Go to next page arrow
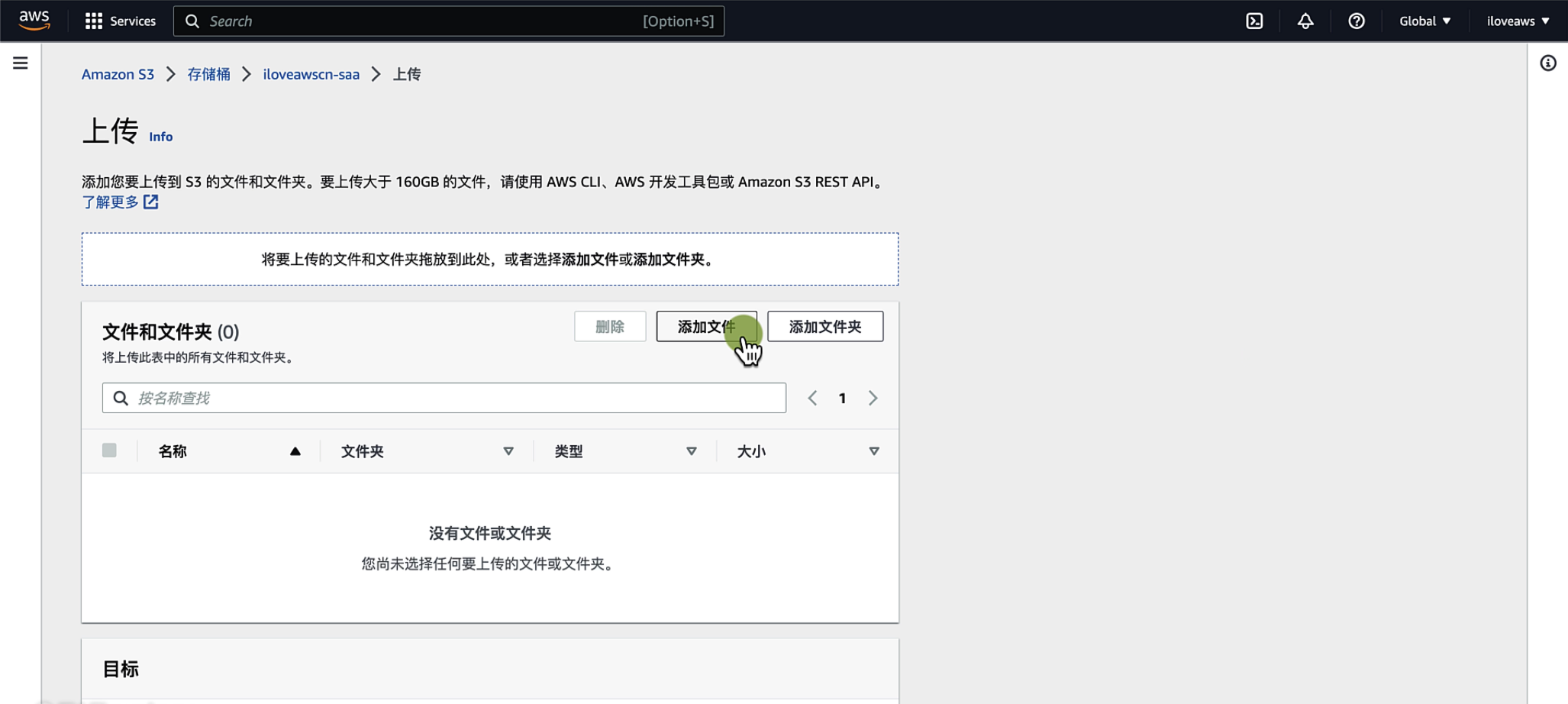 coord(873,398)
